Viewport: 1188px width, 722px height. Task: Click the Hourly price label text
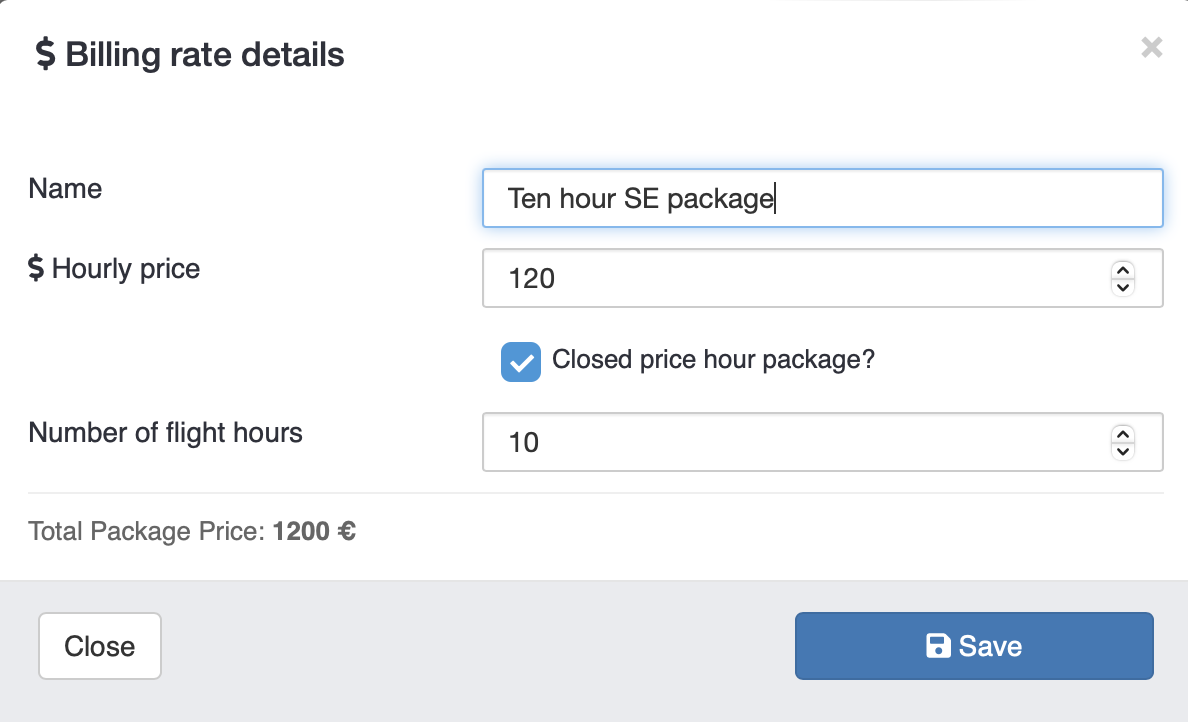(126, 268)
